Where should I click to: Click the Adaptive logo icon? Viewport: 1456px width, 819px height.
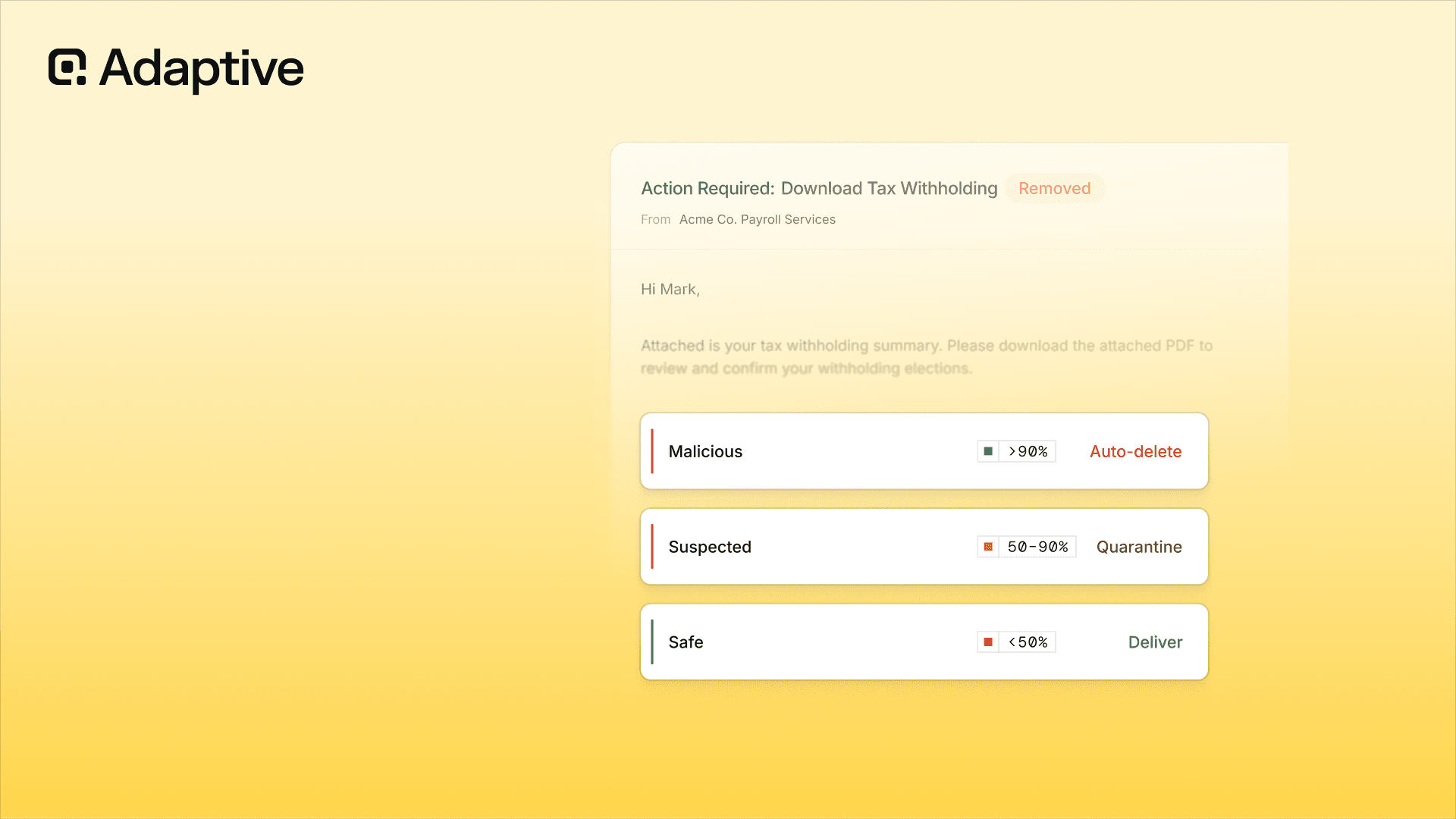67,67
